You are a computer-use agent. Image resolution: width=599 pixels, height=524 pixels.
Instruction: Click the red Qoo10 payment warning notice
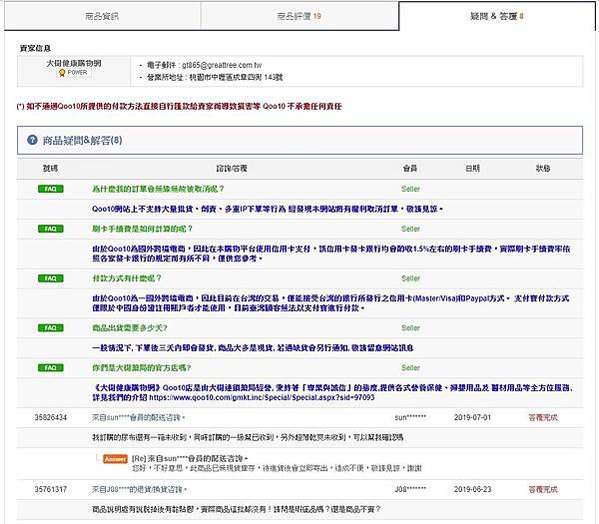179,107
